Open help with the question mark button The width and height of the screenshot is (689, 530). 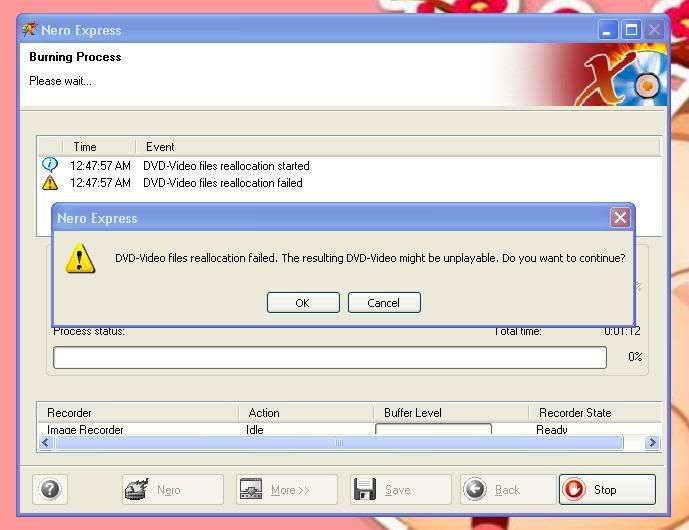50,490
